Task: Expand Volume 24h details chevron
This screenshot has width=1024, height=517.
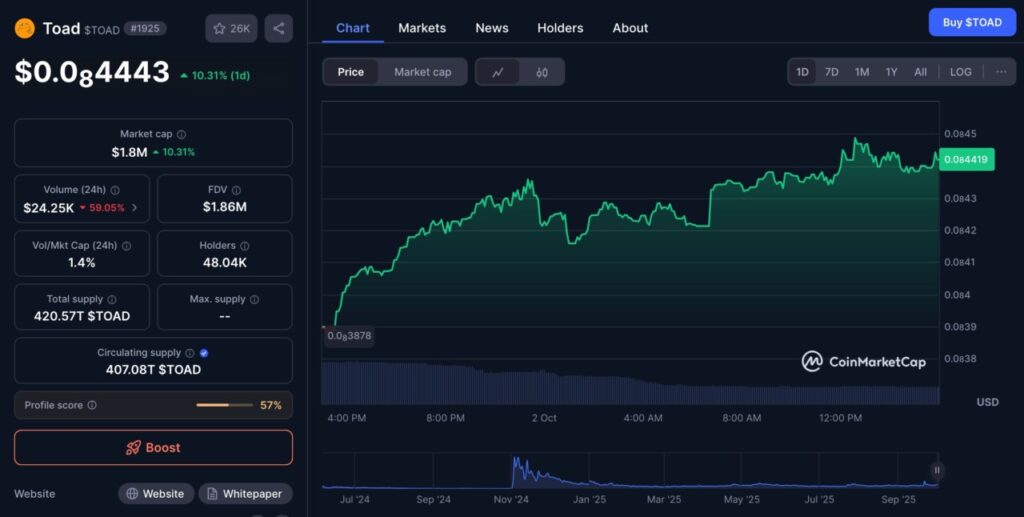Action: 135,208
